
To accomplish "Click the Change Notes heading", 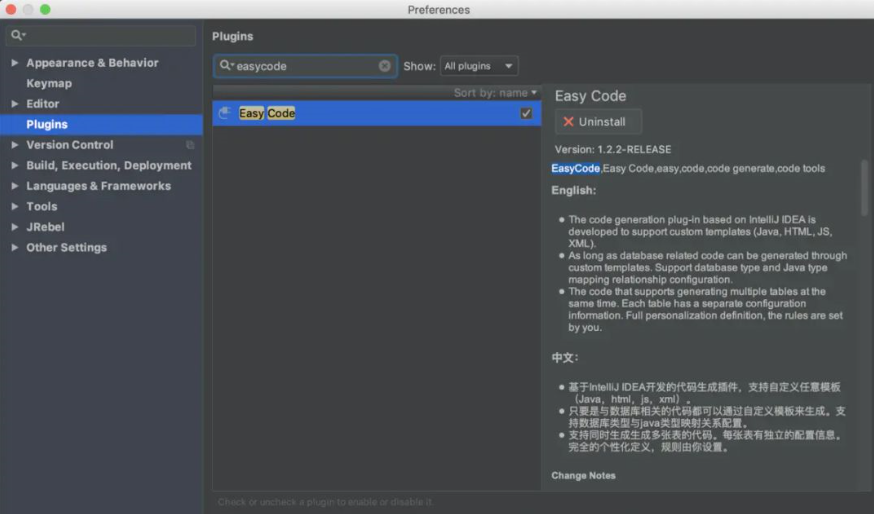I will pos(583,476).
